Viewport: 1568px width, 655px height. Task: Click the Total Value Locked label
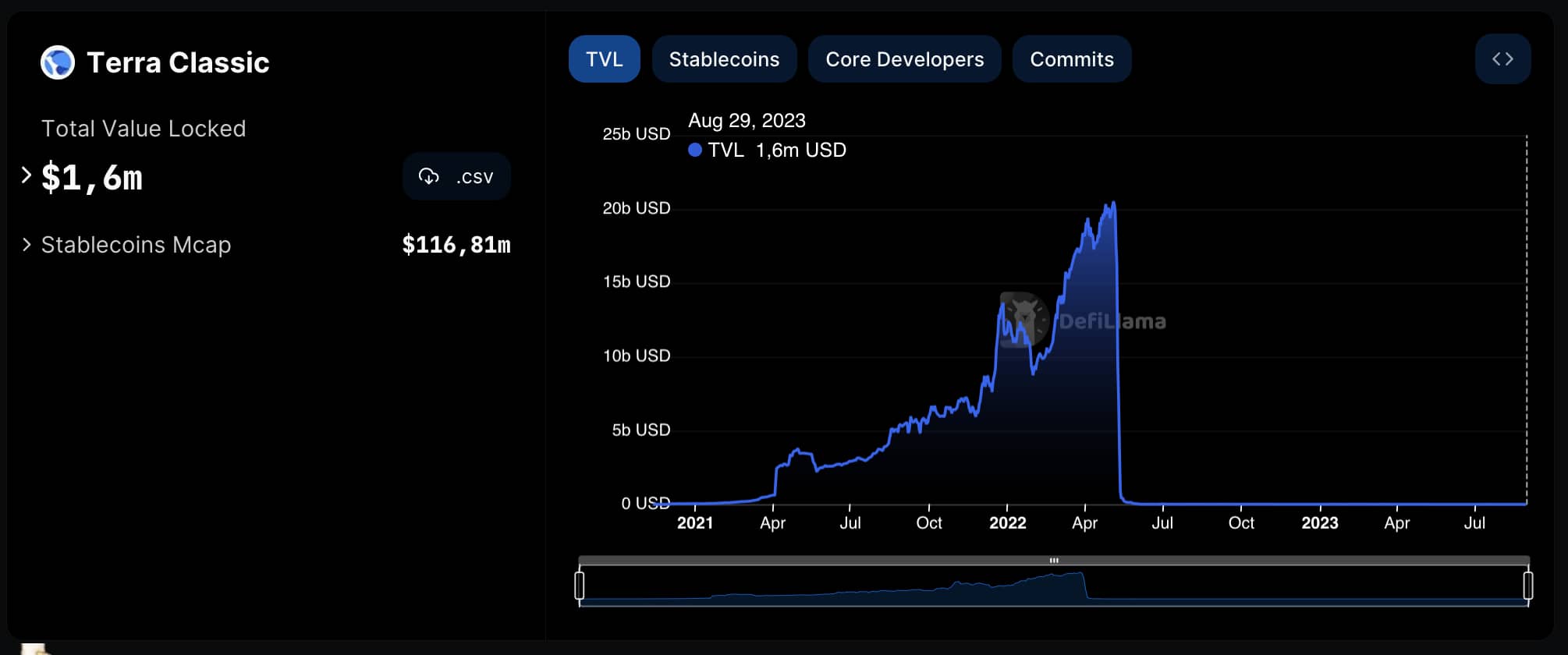tap(144, 128)
